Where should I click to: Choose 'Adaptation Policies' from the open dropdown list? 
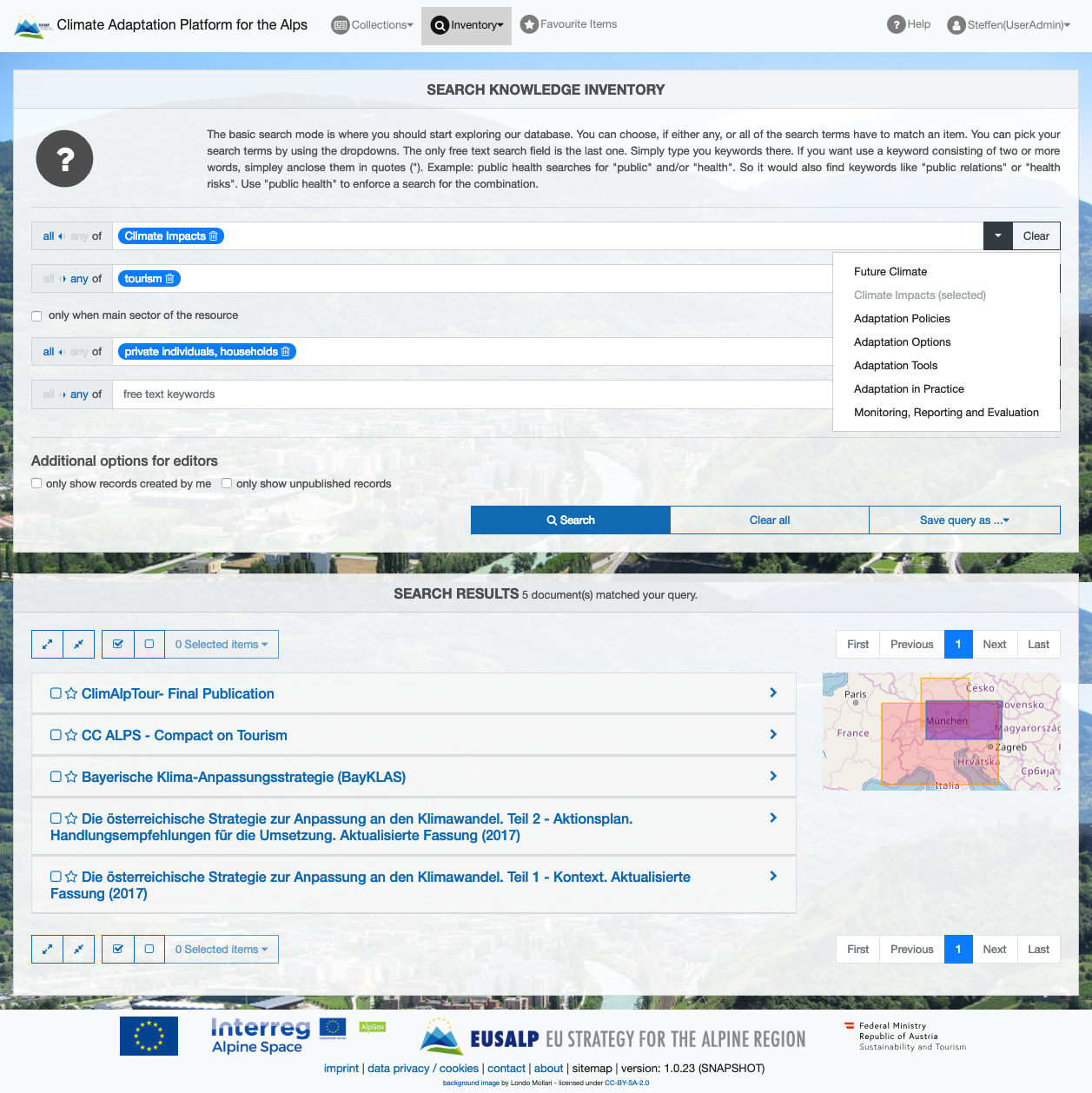pos(902,318)
